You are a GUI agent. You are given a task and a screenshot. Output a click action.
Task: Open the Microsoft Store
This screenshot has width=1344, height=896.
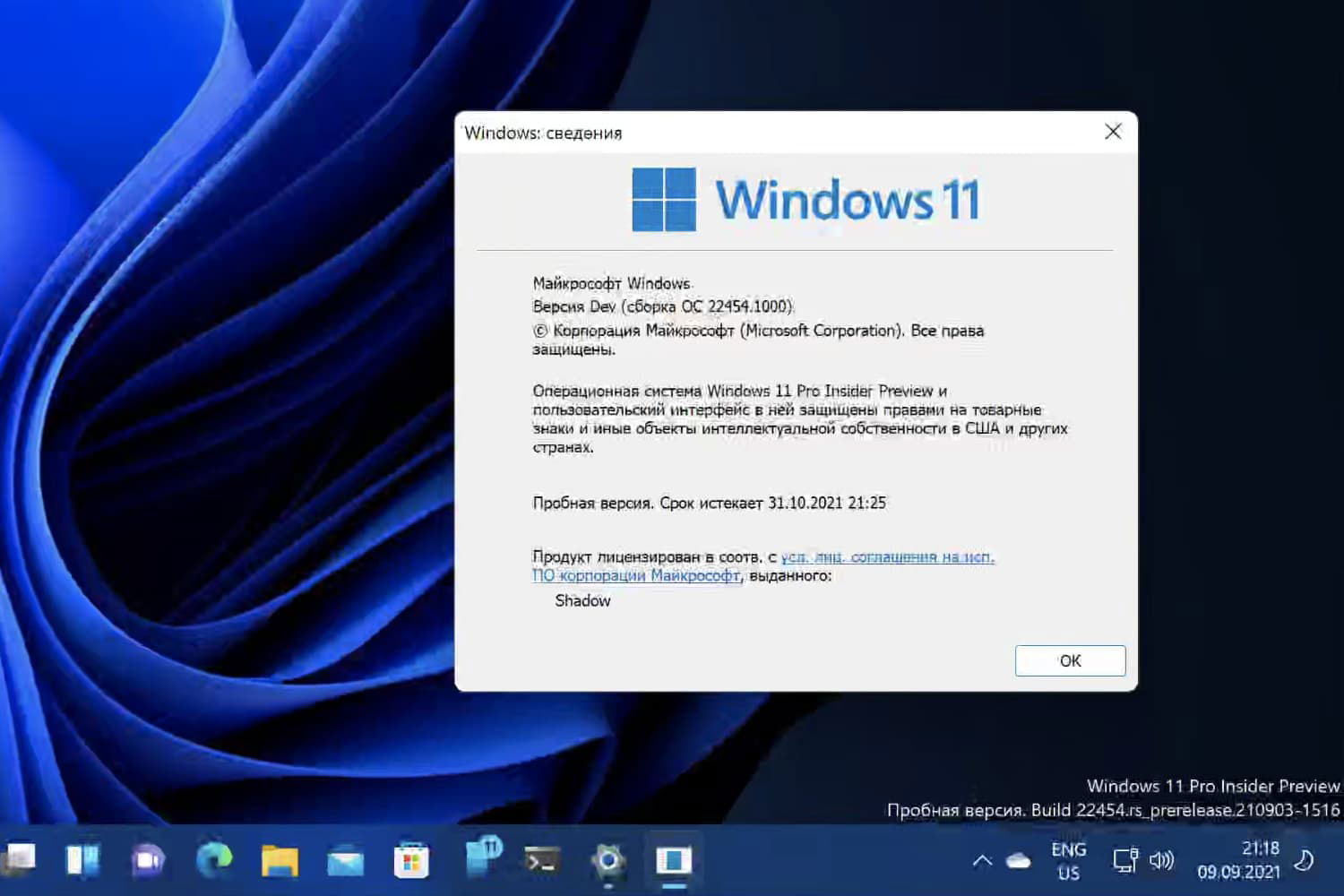[x=412, y=862]
